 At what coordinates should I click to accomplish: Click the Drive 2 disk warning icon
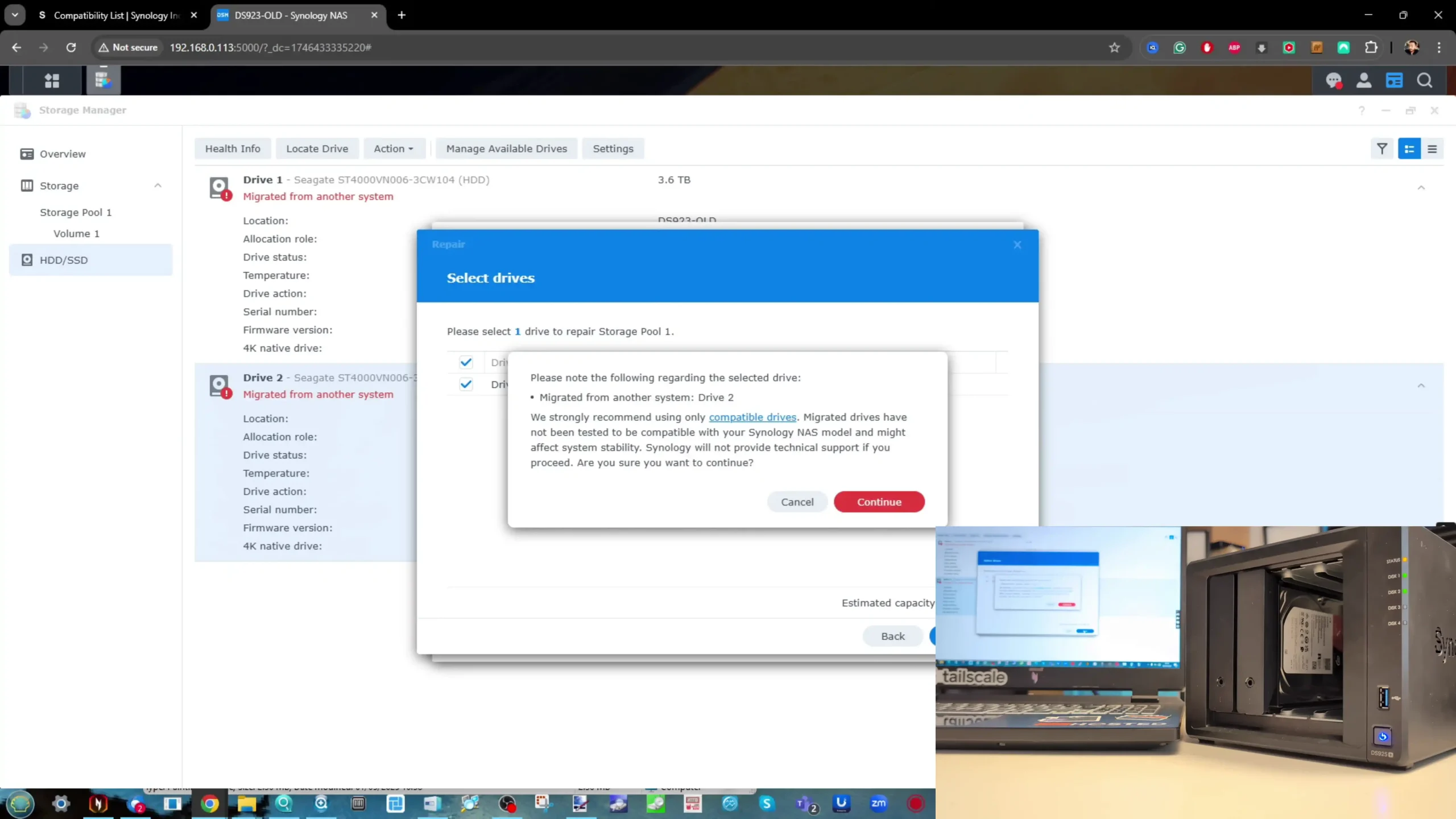[220, 386]
